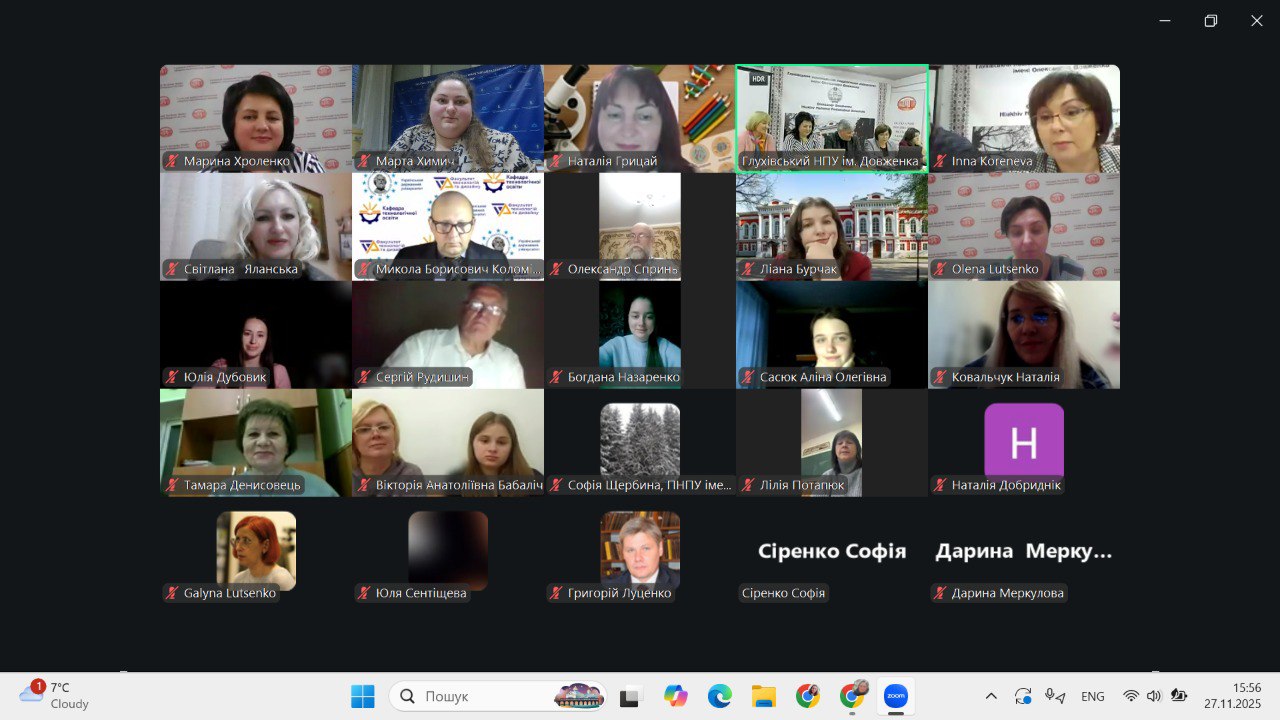Image resolution: width=1280 pixels, height=720 pixels.
Task: Open the volume control in system tray
Action: tap(1154, 696)
